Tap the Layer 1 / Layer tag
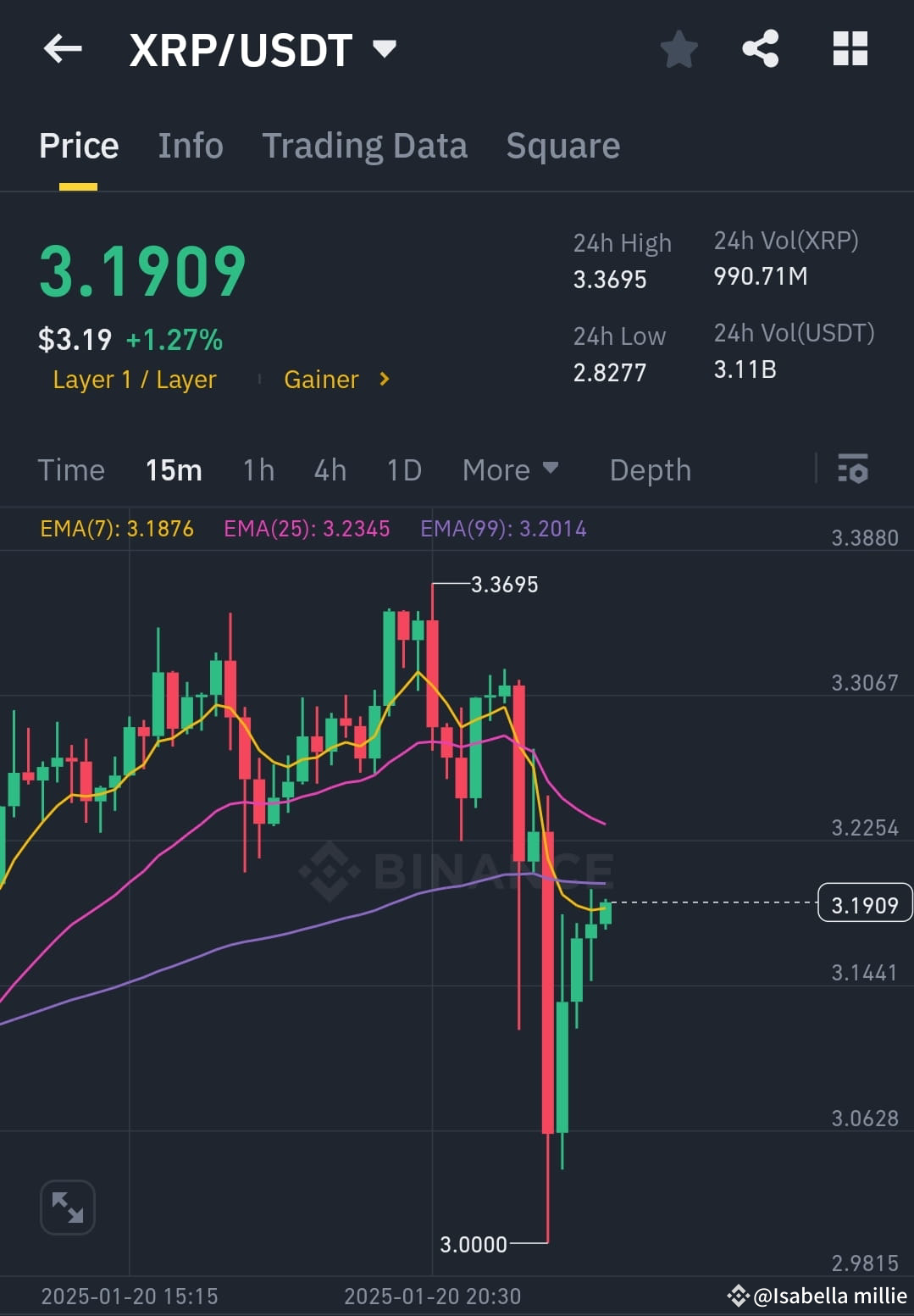Screen dimensions: 914x1316 [135, 379]
